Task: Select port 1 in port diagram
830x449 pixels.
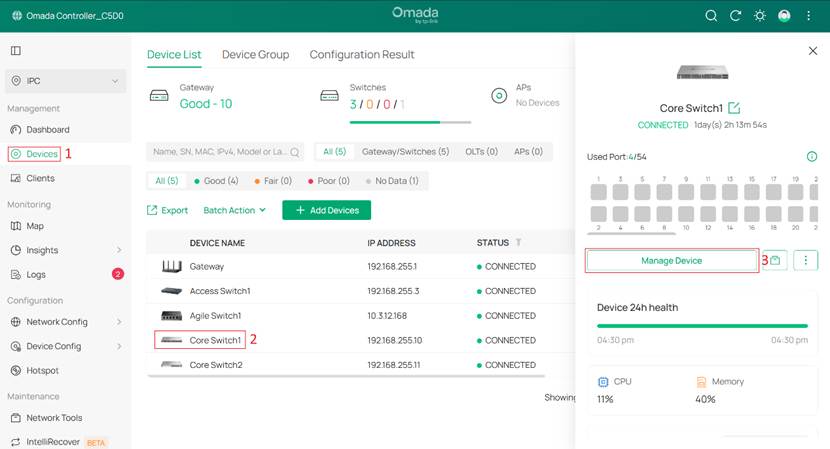Action: (x=599, y=192)
